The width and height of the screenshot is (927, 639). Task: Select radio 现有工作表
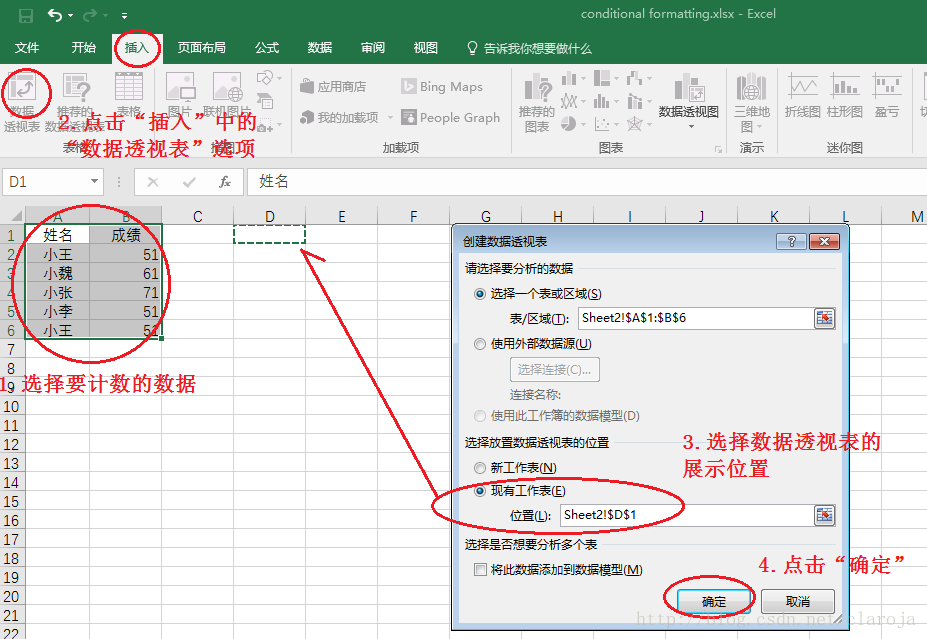pos(480,491)
